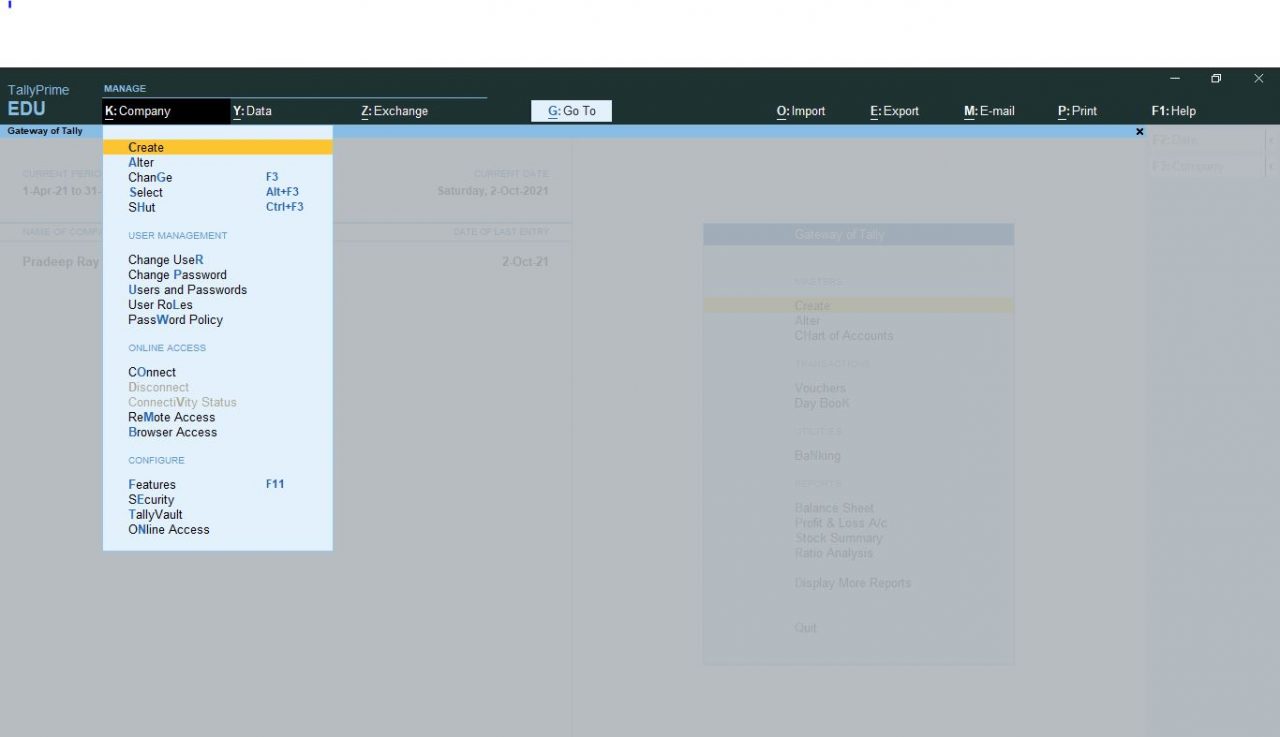The width and height of the screenshot is (1280, 737).
Task: Select Create from the Company menu
Action: [146, 147]
